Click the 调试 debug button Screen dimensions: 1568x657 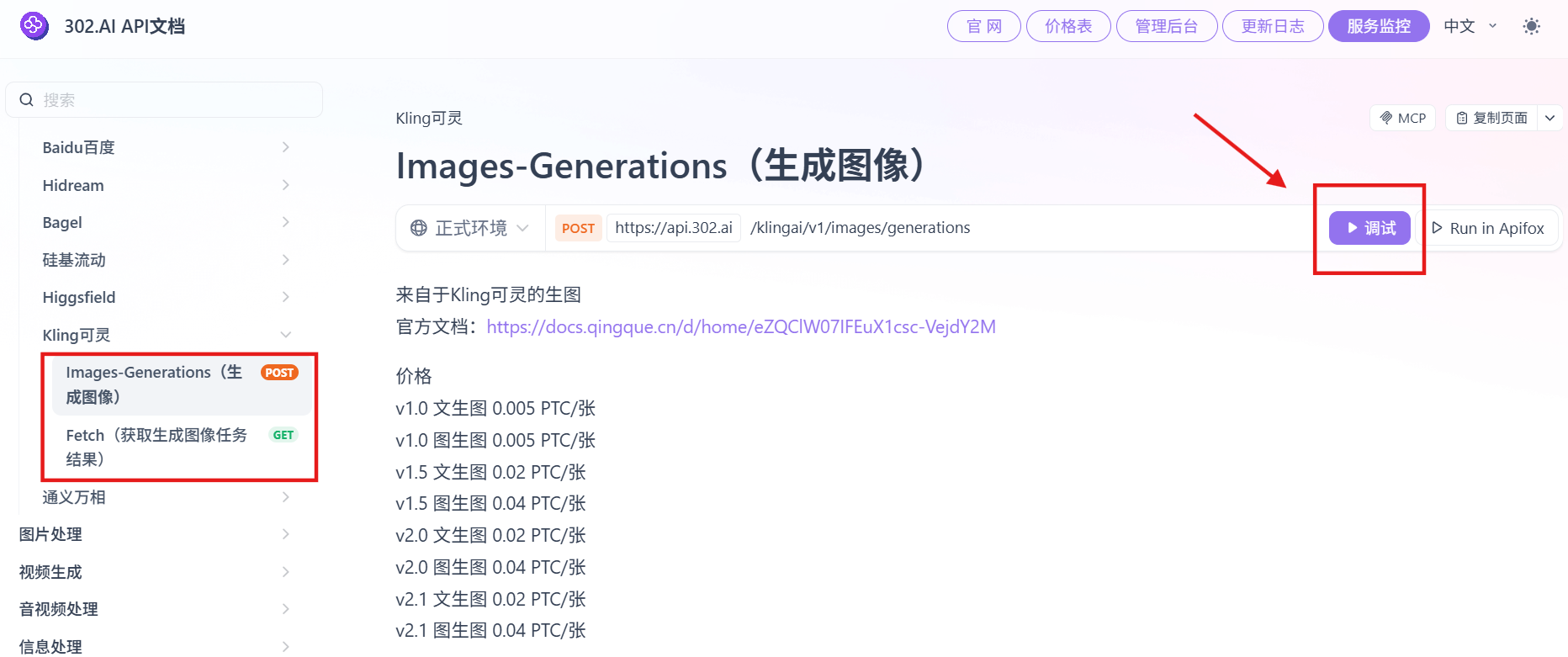[1369, 228]
